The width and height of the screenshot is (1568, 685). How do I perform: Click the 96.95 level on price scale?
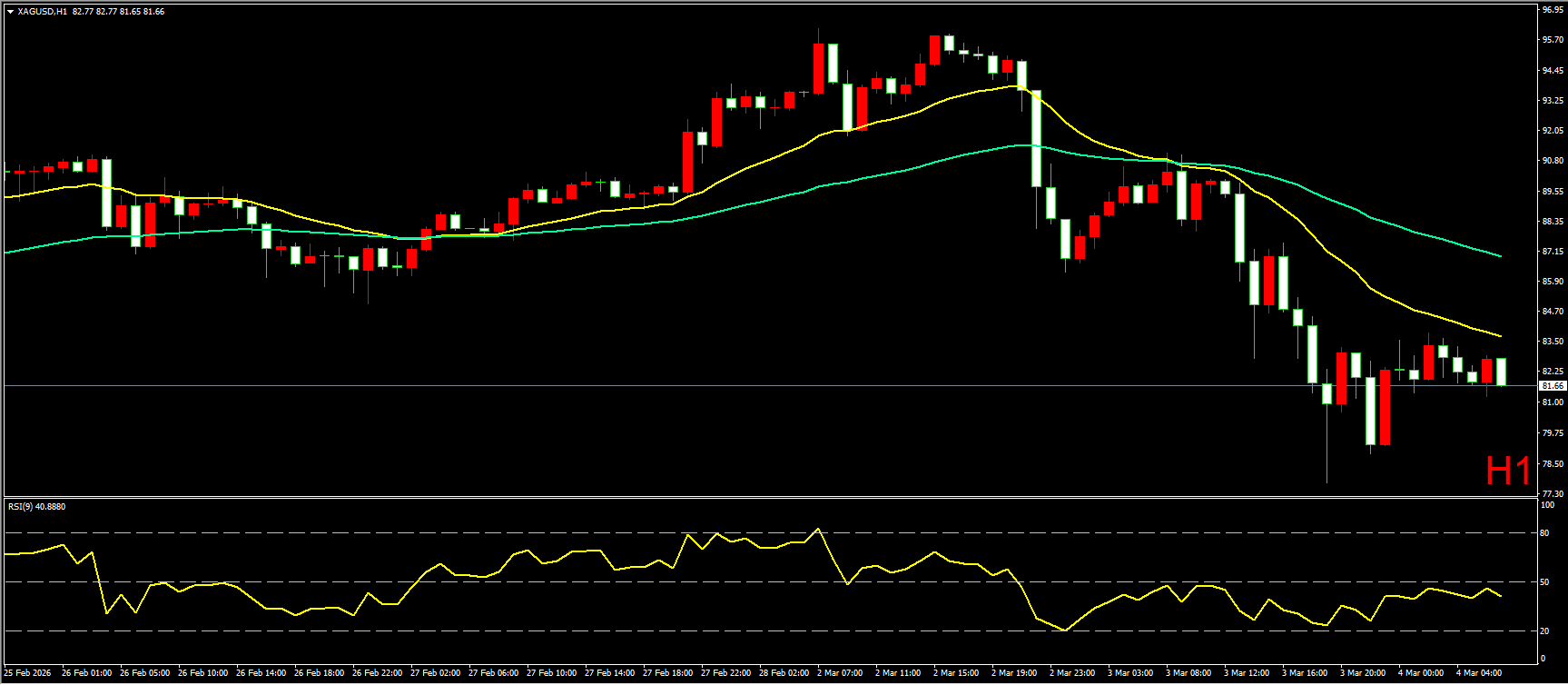[1552, 10]
